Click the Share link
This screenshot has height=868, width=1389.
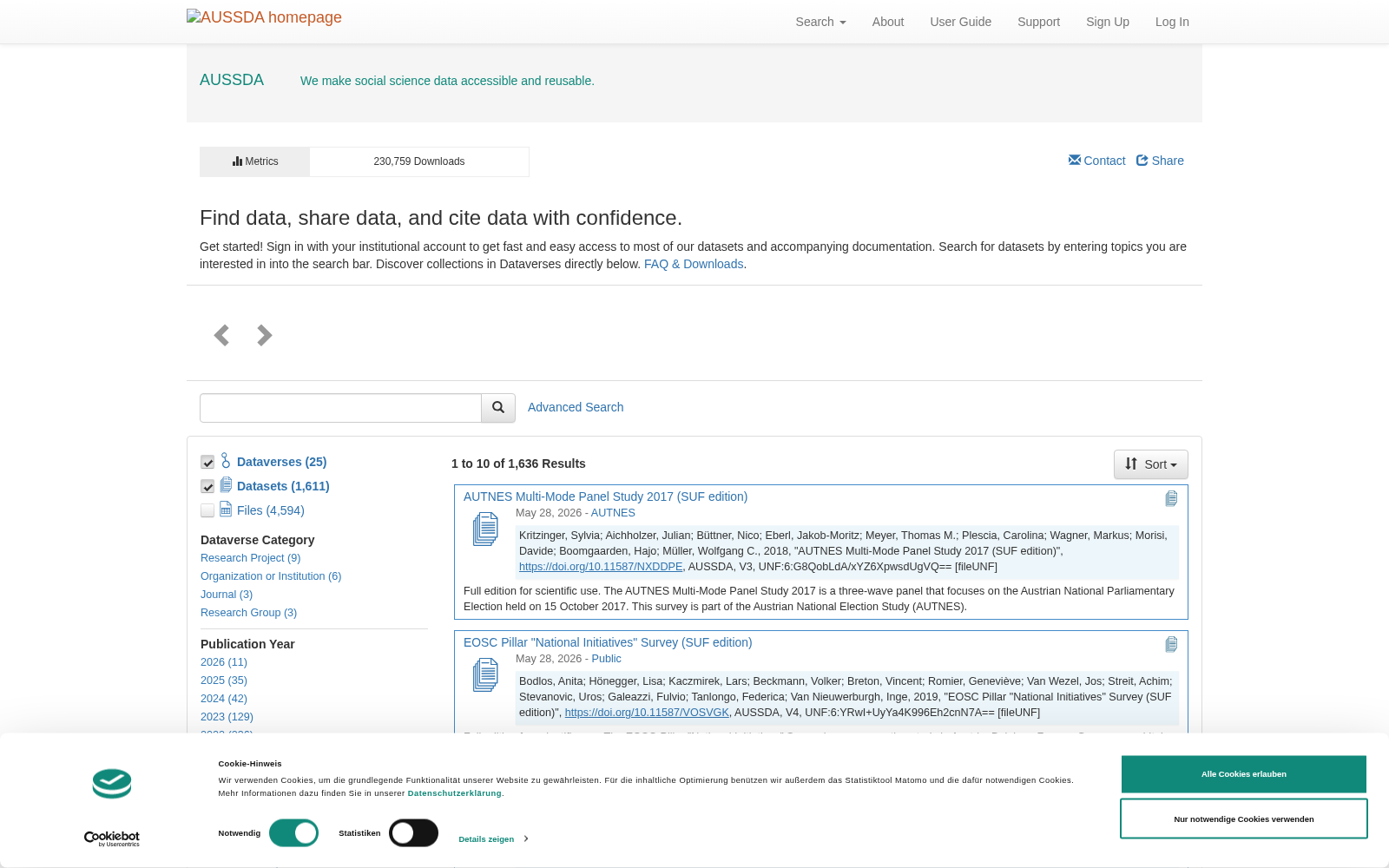click(1160, 161)
